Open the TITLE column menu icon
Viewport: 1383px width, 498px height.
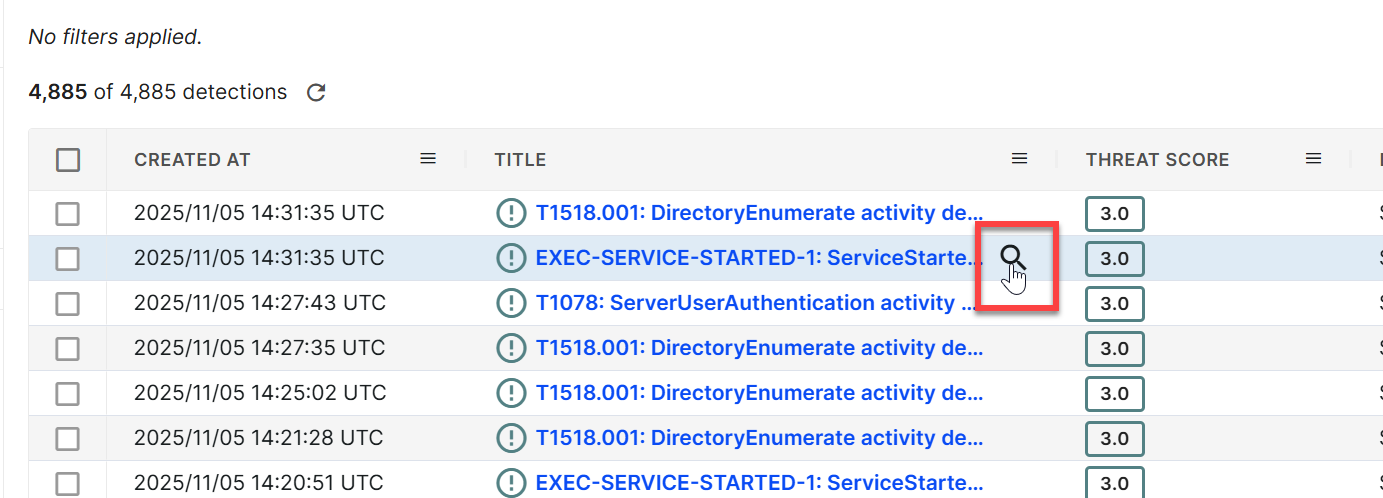[1019, 159]
